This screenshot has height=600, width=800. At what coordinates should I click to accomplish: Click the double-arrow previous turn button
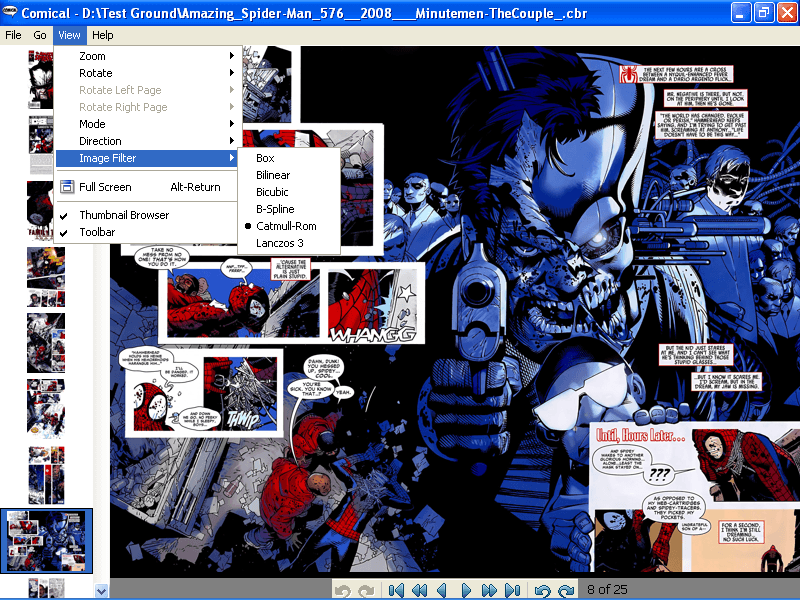pos(419,590)
